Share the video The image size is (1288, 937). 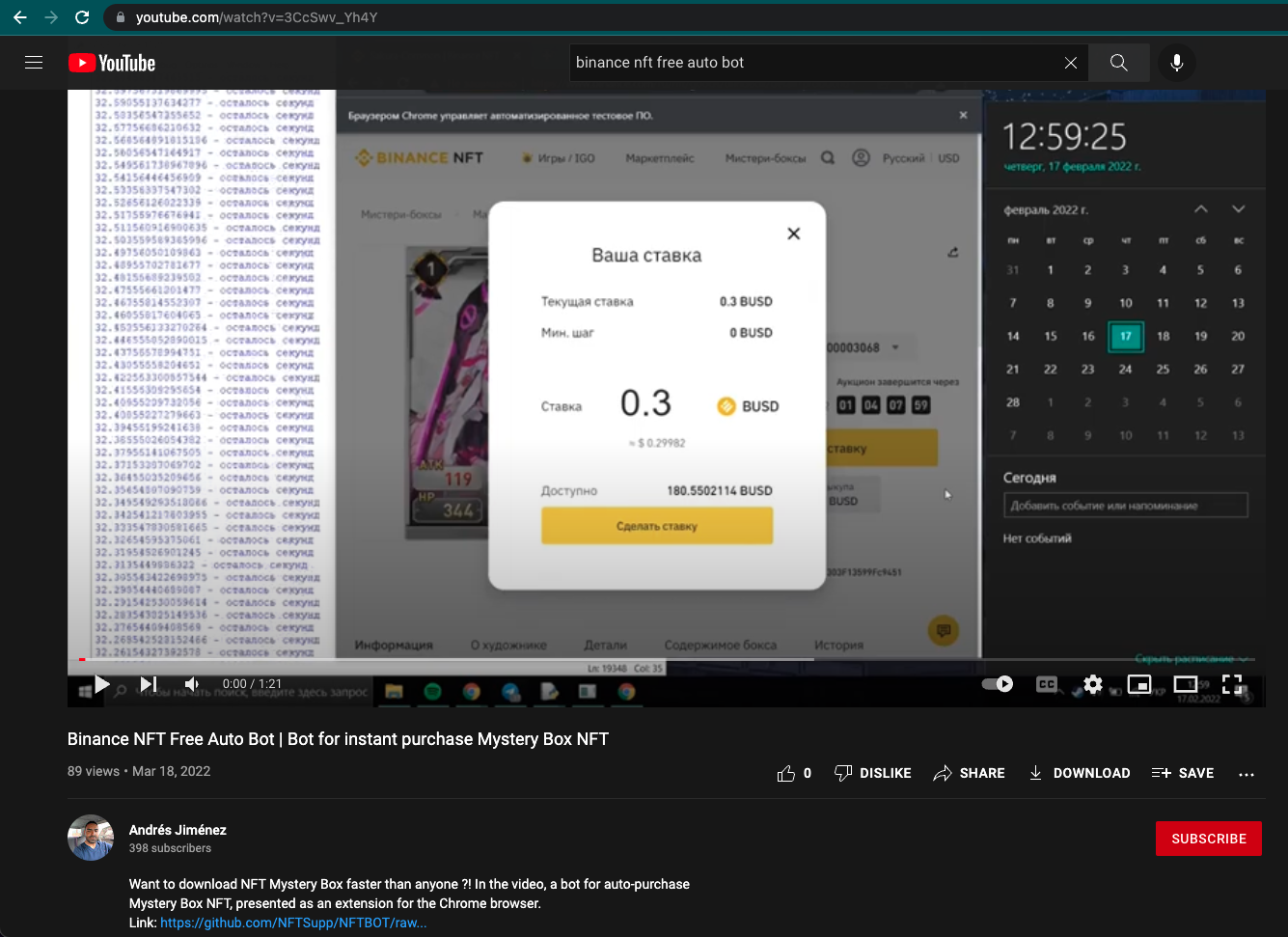tap(970, 773)
